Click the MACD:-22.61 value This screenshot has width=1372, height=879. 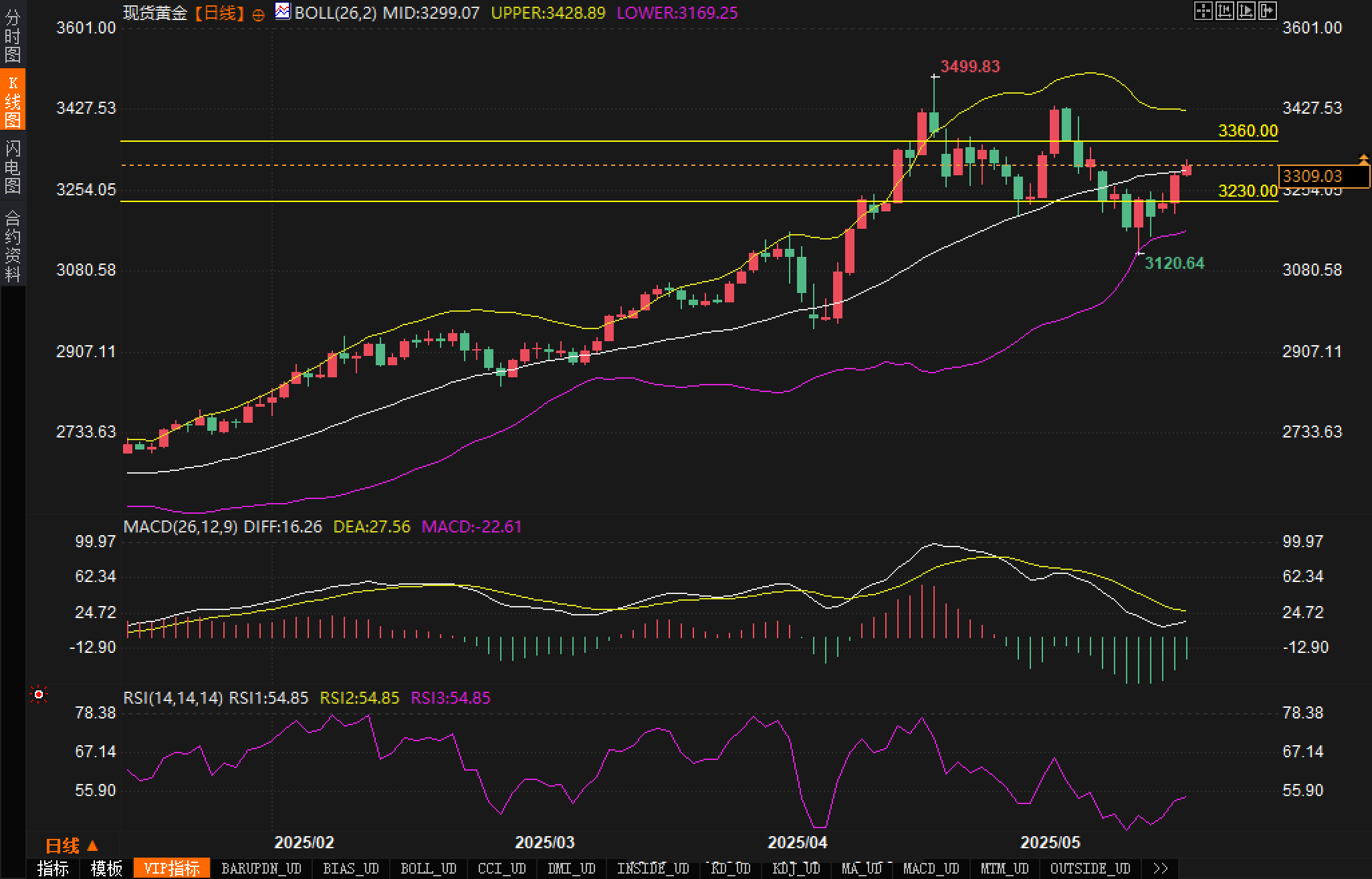pos(471,526)
